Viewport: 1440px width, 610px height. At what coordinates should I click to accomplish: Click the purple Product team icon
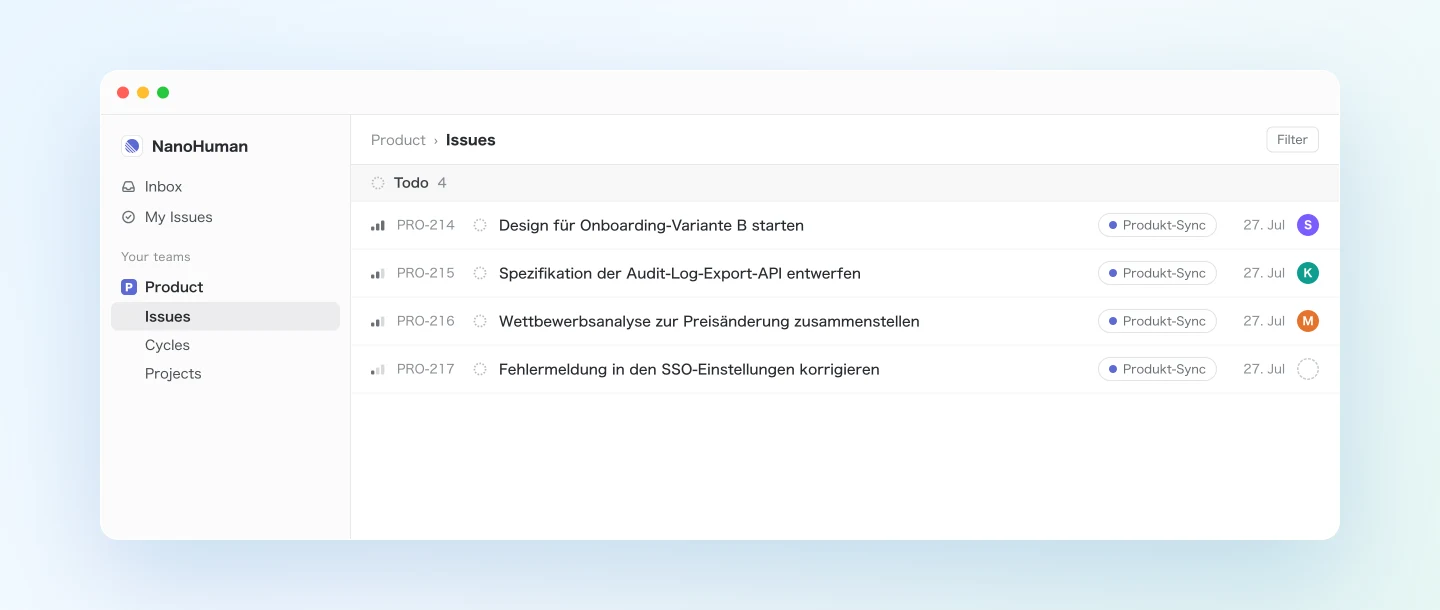129,287
